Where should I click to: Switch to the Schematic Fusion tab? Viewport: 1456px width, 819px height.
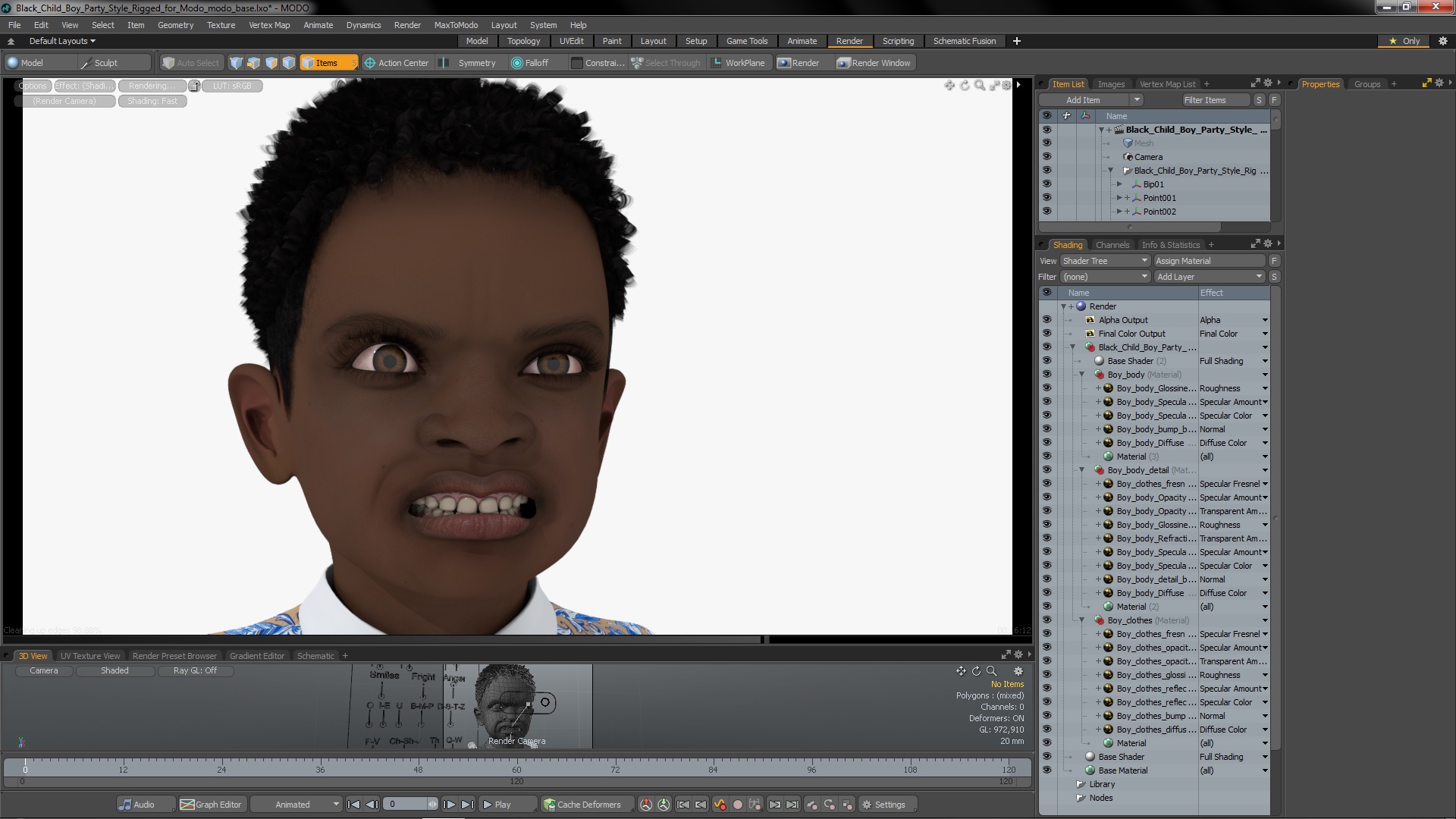pyautogui.click(x=964, y=41)
